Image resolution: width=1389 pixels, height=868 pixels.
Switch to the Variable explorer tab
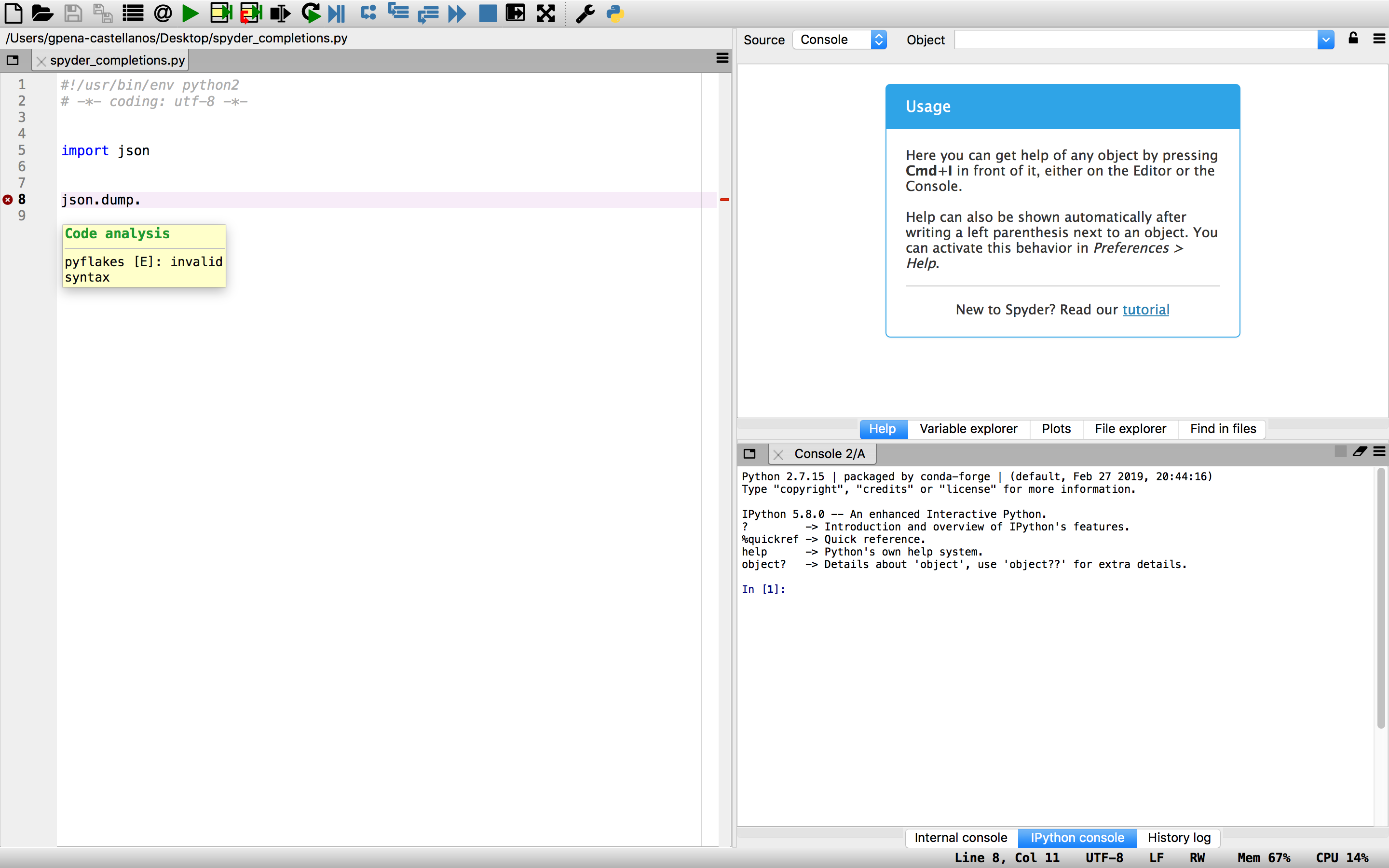pyautogui.click(x=967, y=429)
